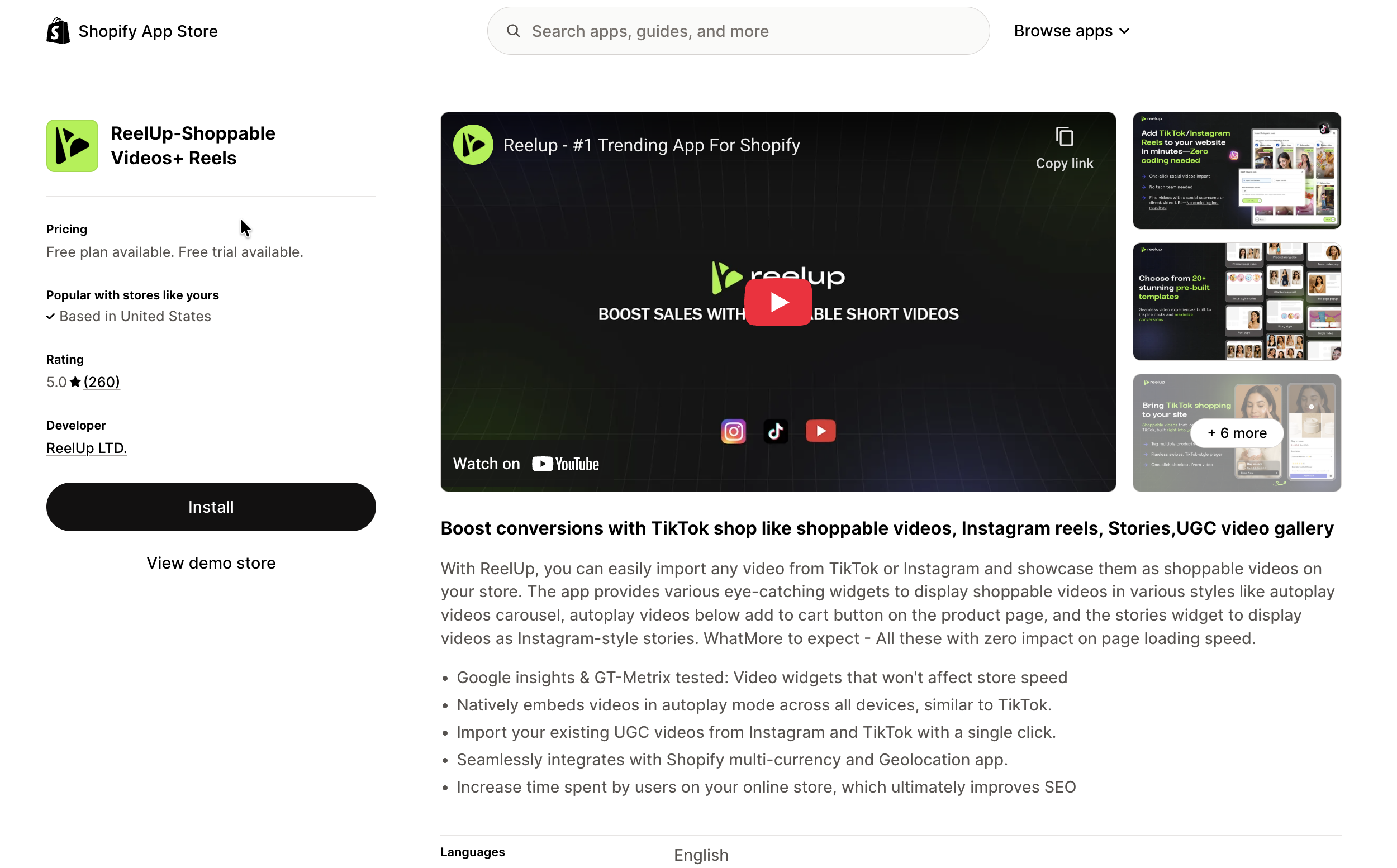Click the TikTok icon in video
The width and height of the screenshot is (1397, 868).
tap(775, 431)
